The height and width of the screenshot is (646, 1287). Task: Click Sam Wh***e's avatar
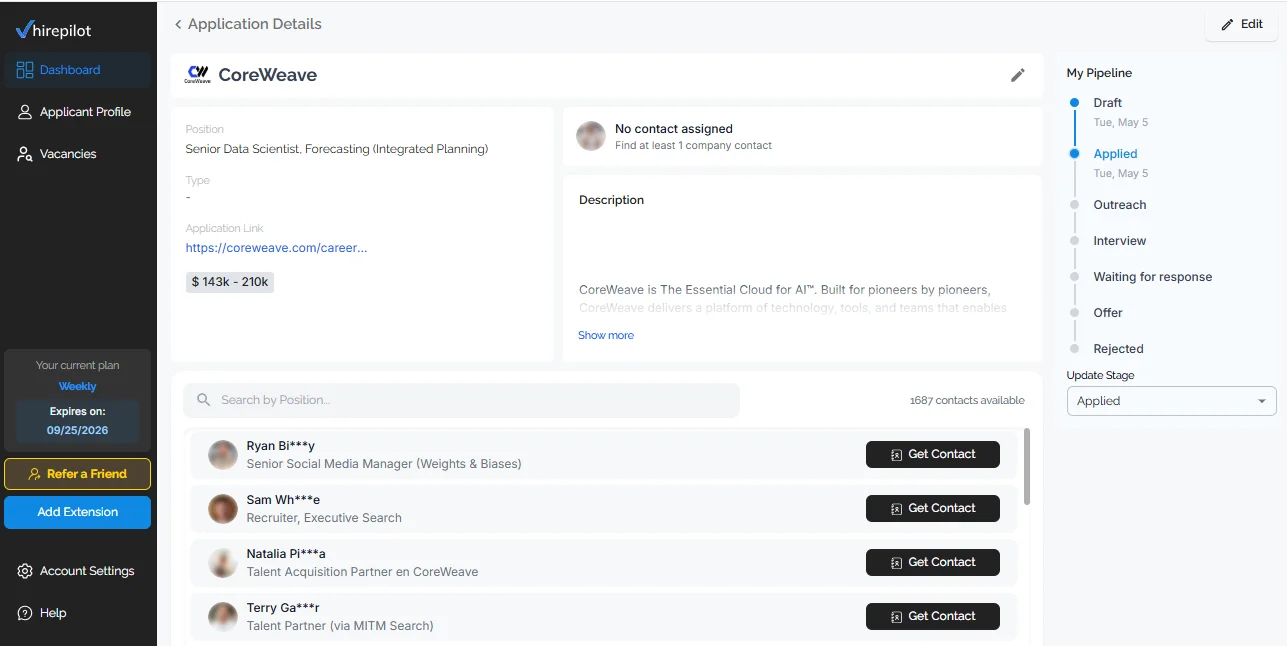[x=222, y=509]
